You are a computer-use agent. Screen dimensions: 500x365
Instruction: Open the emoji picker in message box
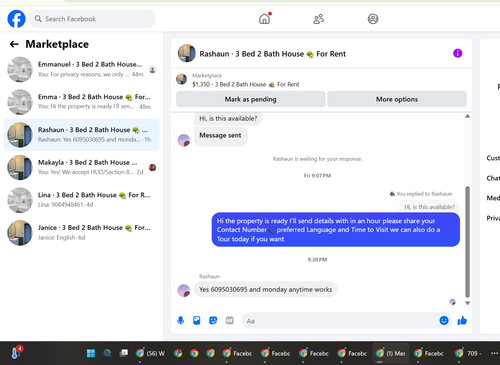444,321
